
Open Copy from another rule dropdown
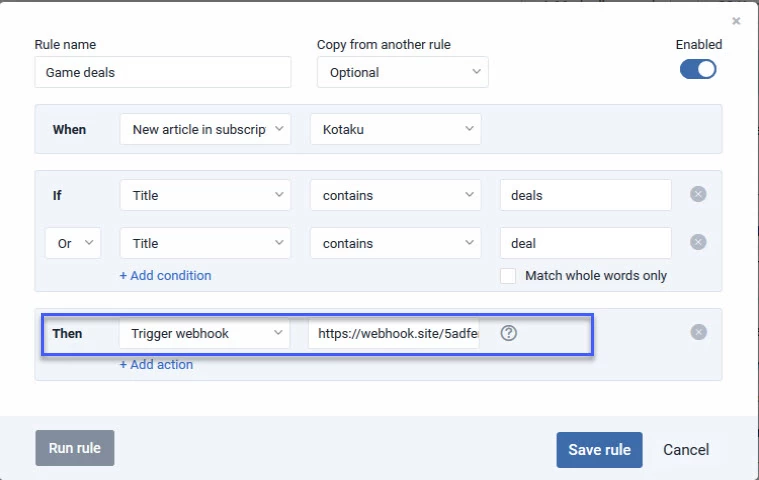coord(403,73)
